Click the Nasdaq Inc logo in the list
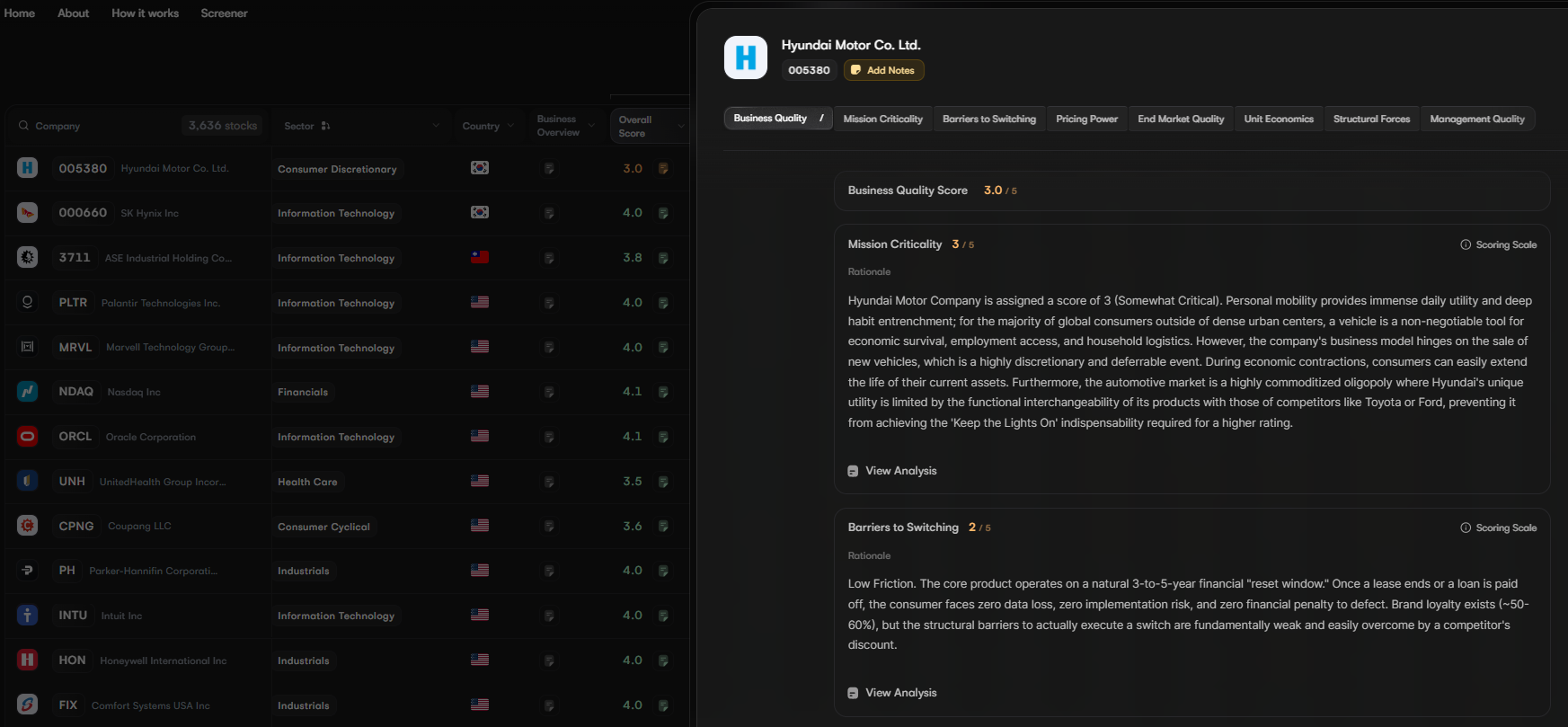The height and width of the screenshot is (727, 1568). [x=28, y=392]
